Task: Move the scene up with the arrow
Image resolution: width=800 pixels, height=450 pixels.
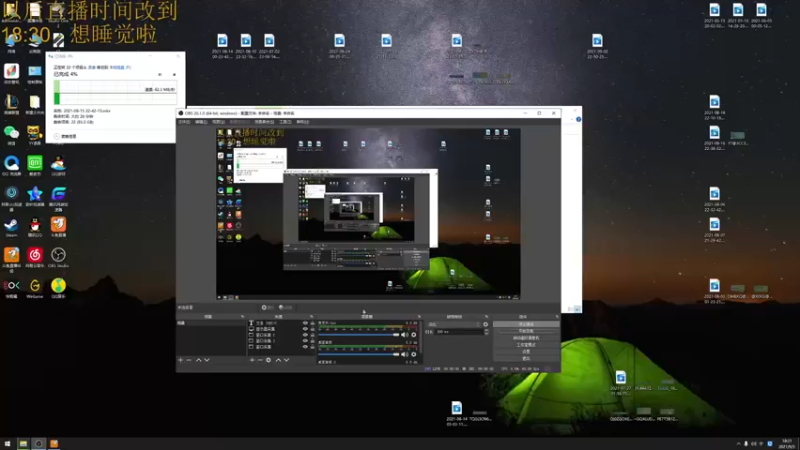Action: click(198, 360)
